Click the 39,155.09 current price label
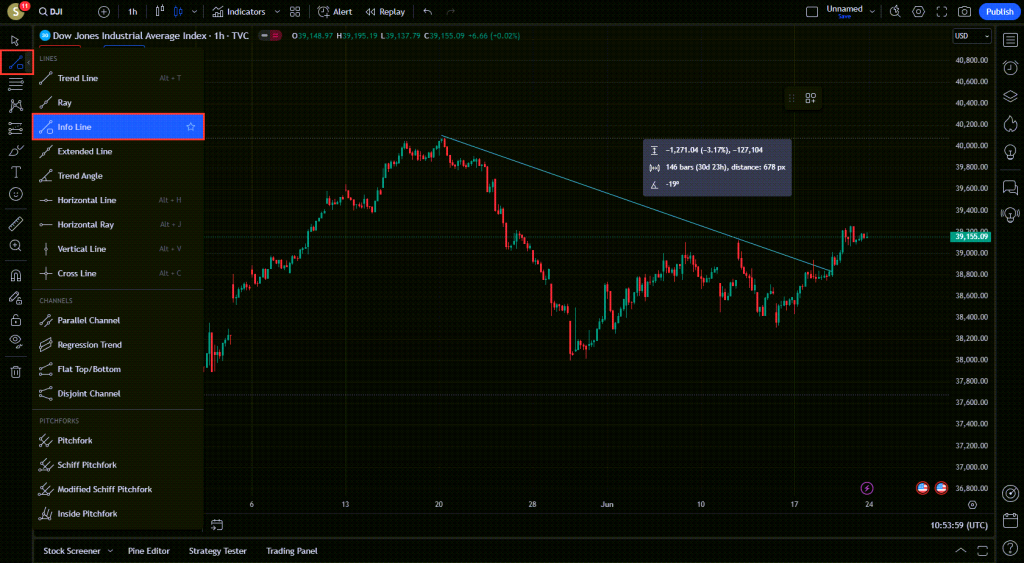The width and height of the screenshot is (1024, 563). [970, 236]
